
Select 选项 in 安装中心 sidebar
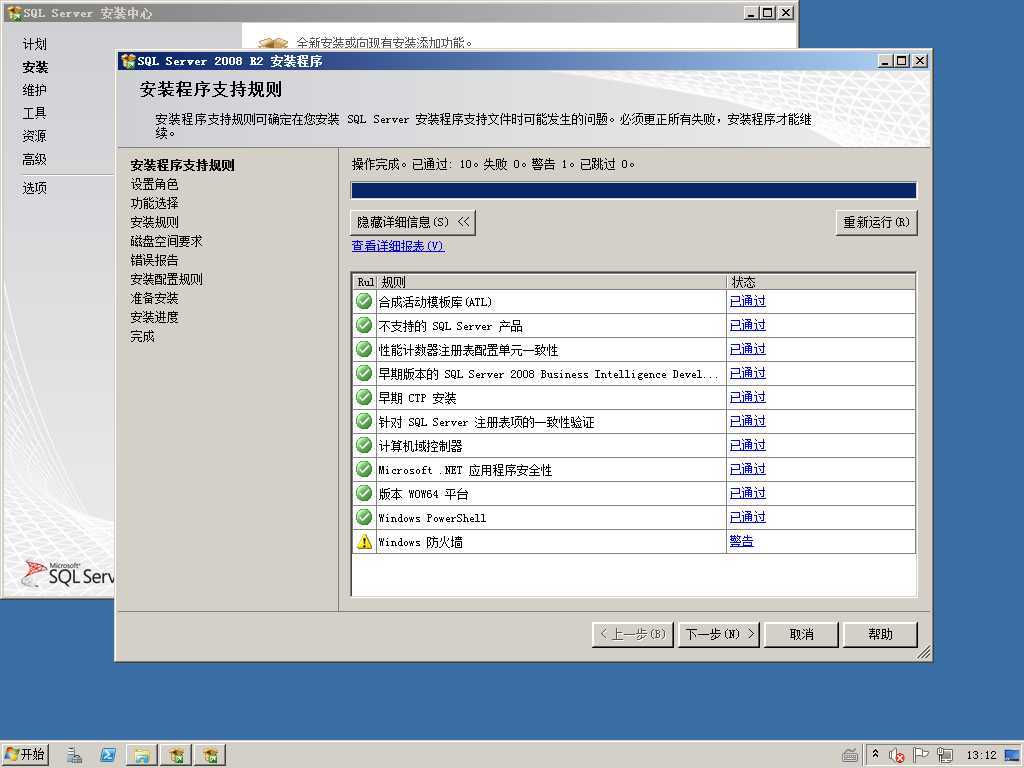point(35,188)
